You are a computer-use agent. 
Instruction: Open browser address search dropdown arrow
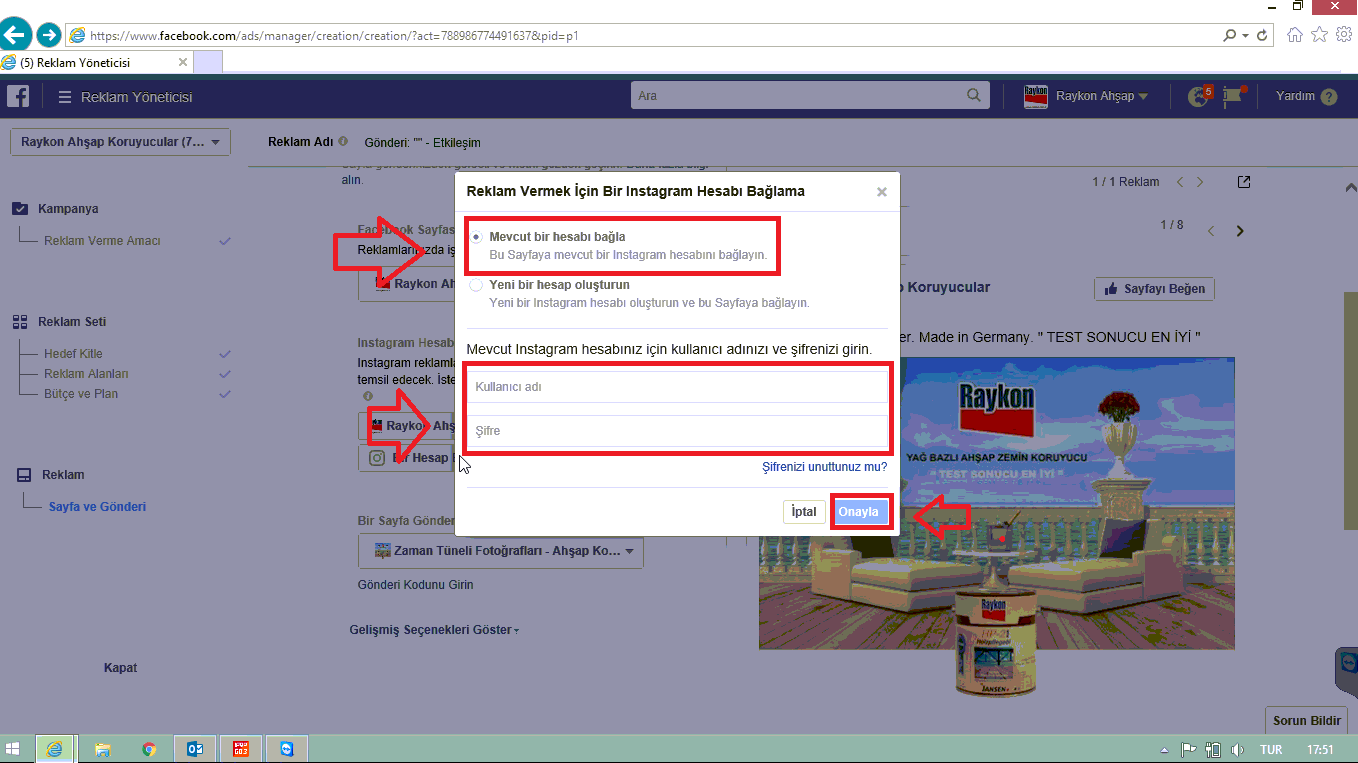point(1245,35)
